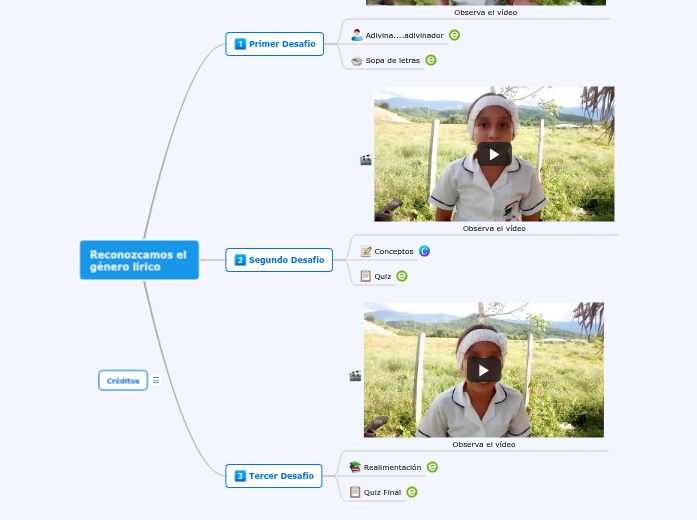Click the film clapper icon beside third video
The image size is (697, 520).
[355, 375]
